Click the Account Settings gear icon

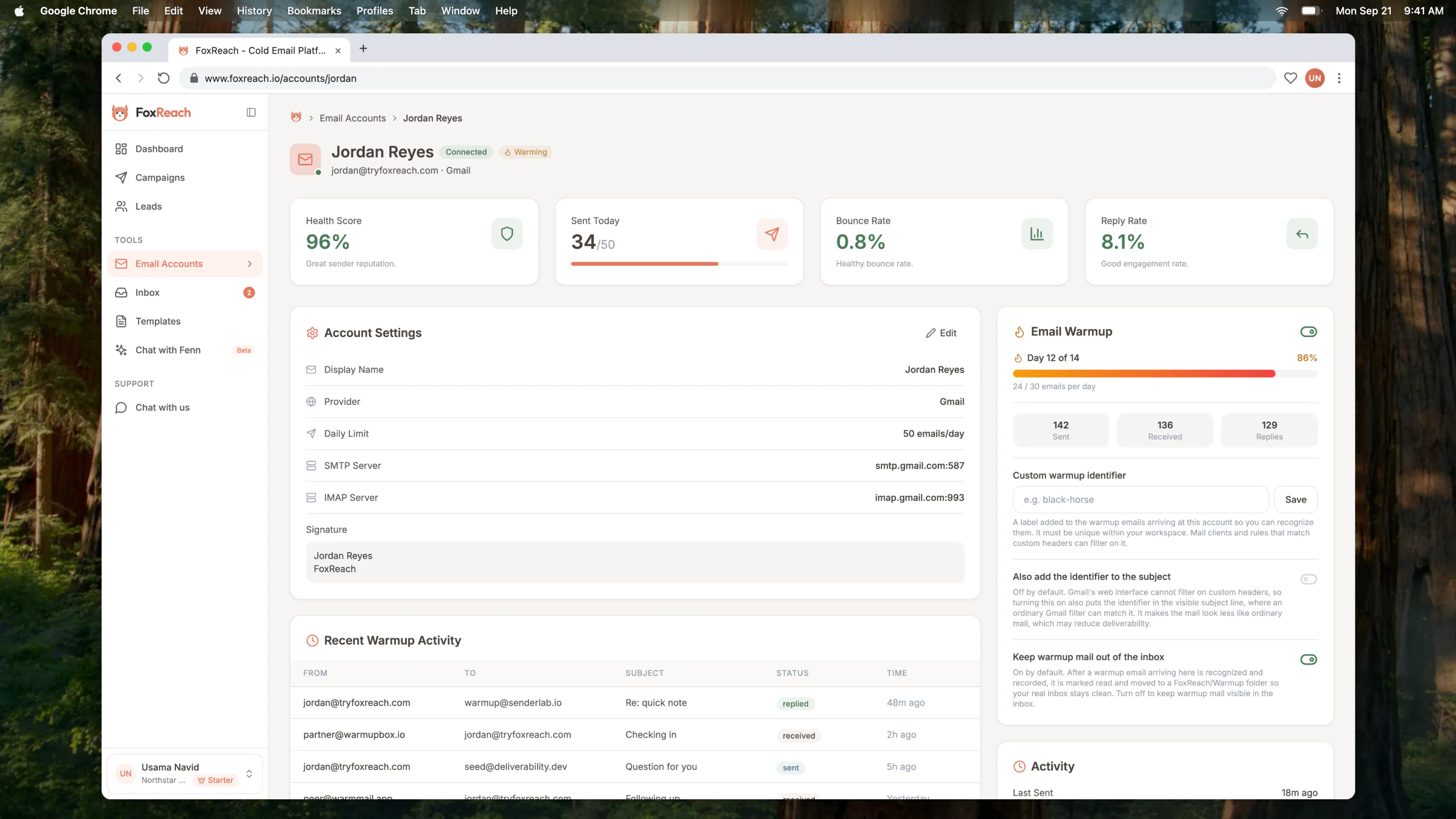pyautogui.click(x=312, y=333)
